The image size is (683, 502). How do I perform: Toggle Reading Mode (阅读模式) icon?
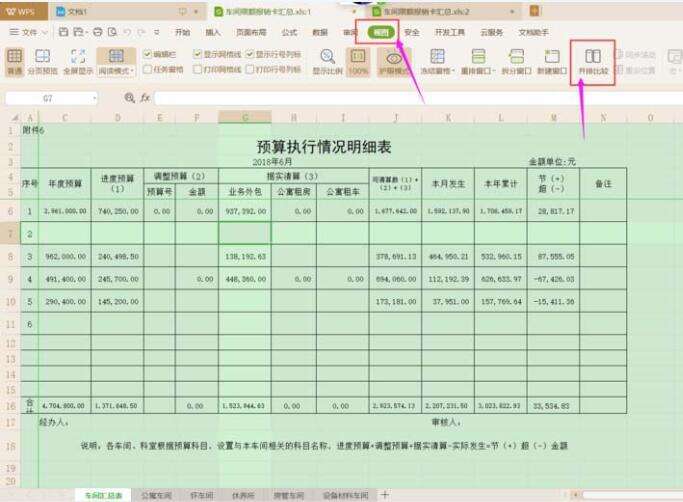(116, 56)
